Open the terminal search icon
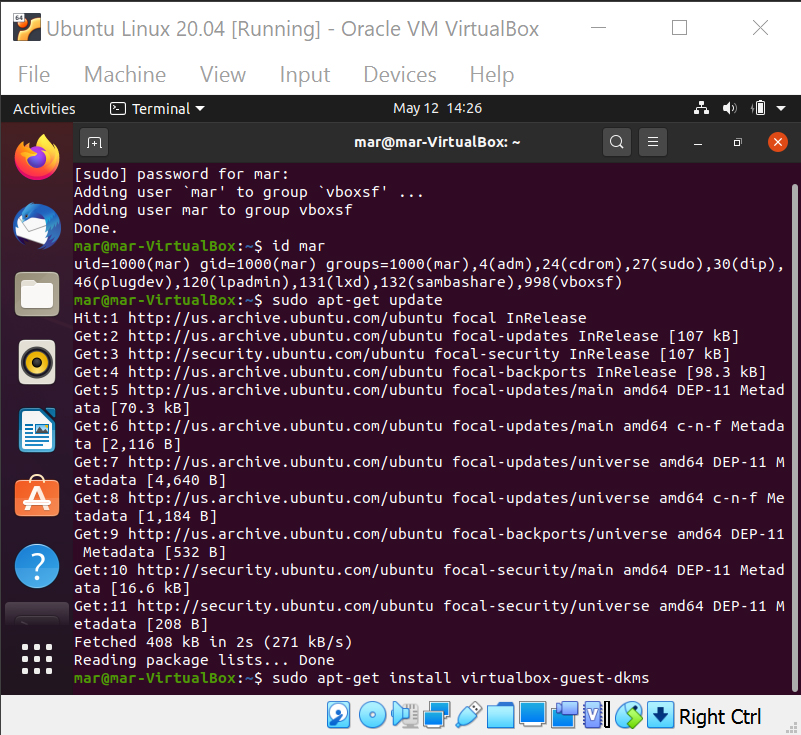 pyautogui.click(x=618, y=142)
